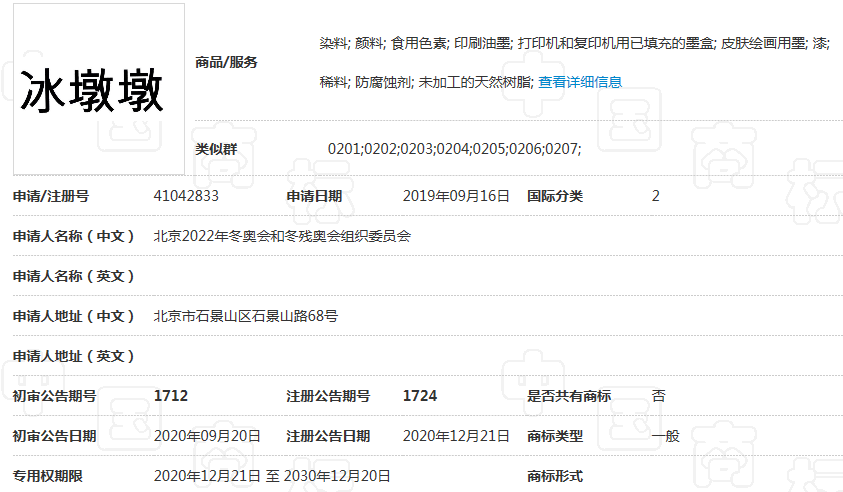Click the 申请日期 label
The width and height of the screenshot is (843, 492).
pos(315,196)
